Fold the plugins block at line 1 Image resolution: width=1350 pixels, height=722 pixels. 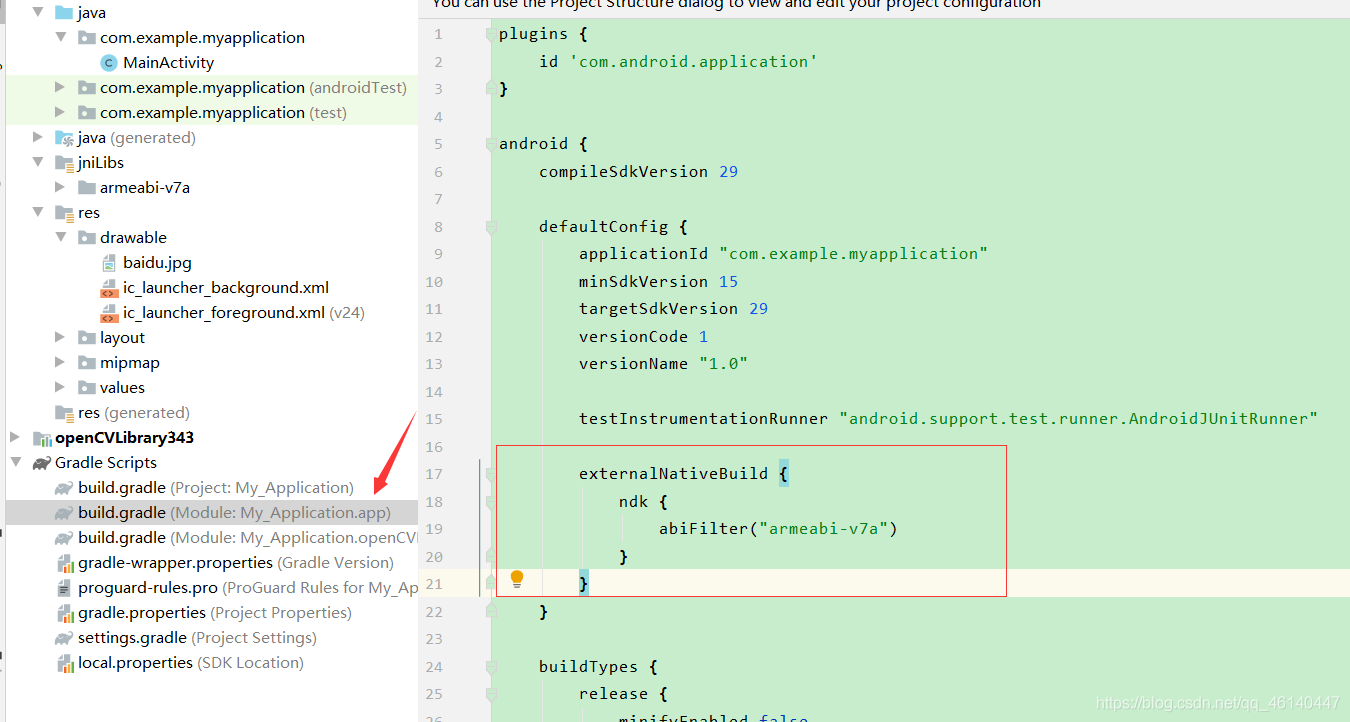pyautogui.click(x=490, y=34)
